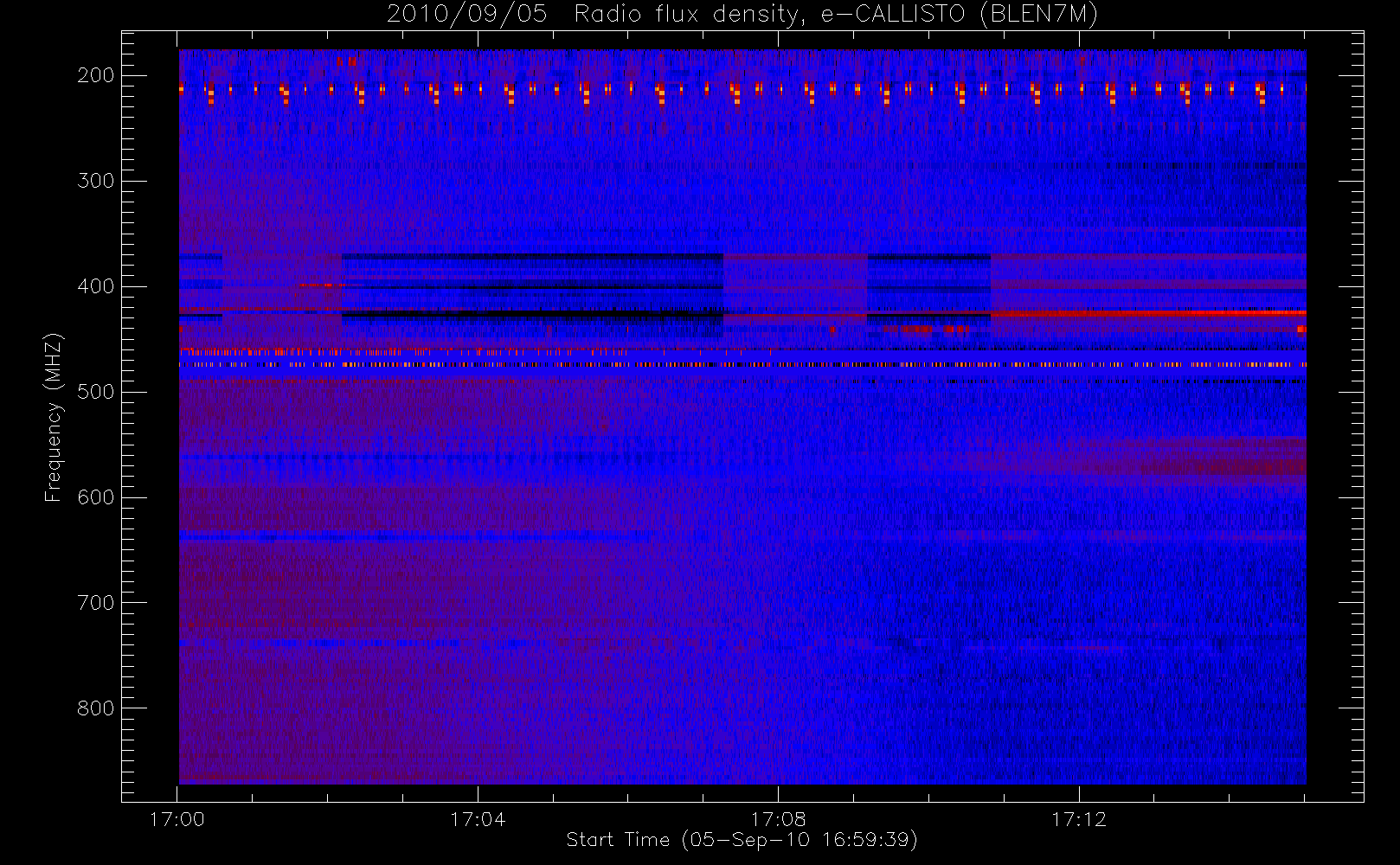The width and height of the screenshot is (1400, 865).
Task: Click the 500 frequency tick label
Action: tap(95, 392)
